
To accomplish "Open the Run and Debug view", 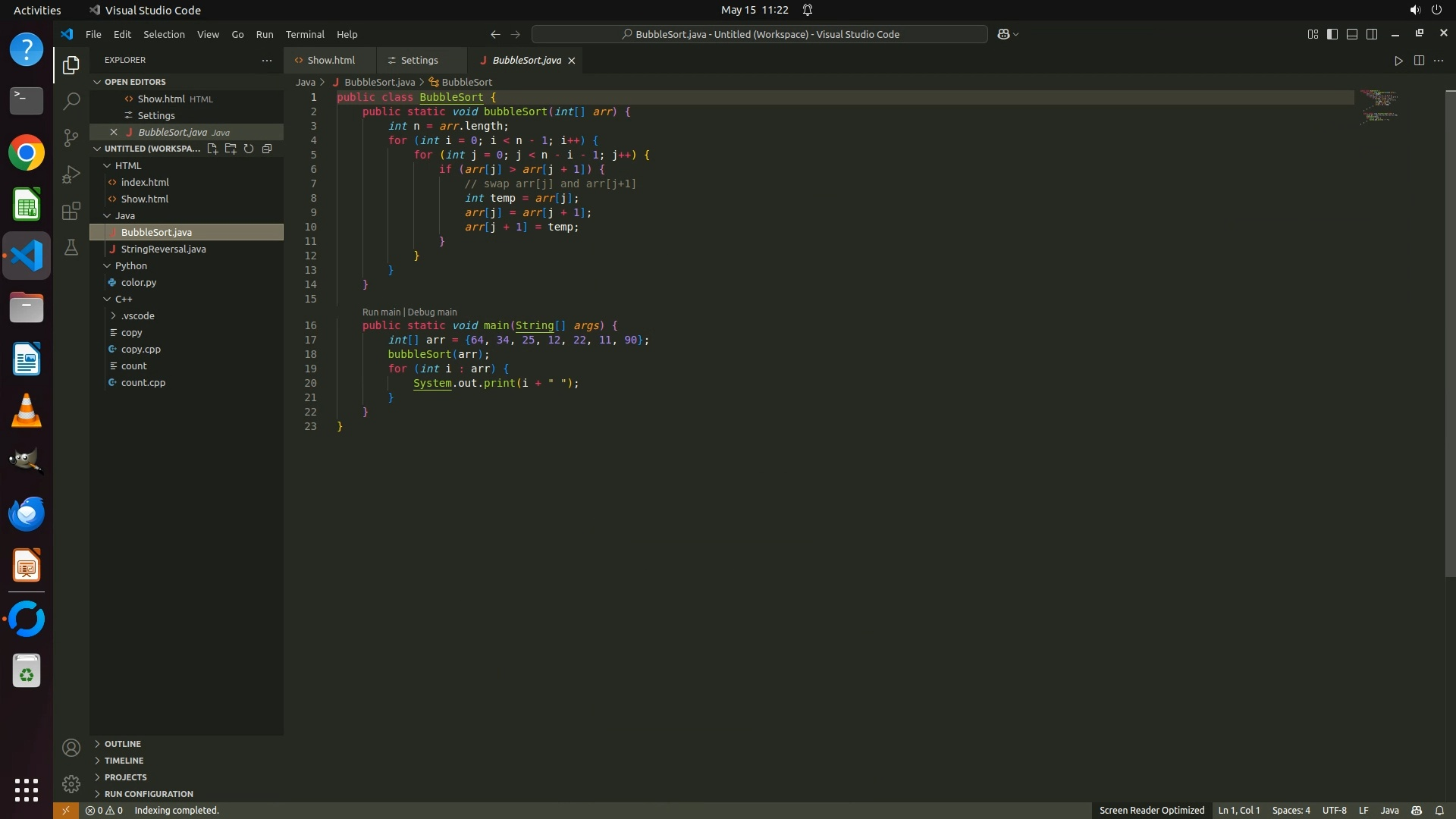I will (x=71, y=174).
